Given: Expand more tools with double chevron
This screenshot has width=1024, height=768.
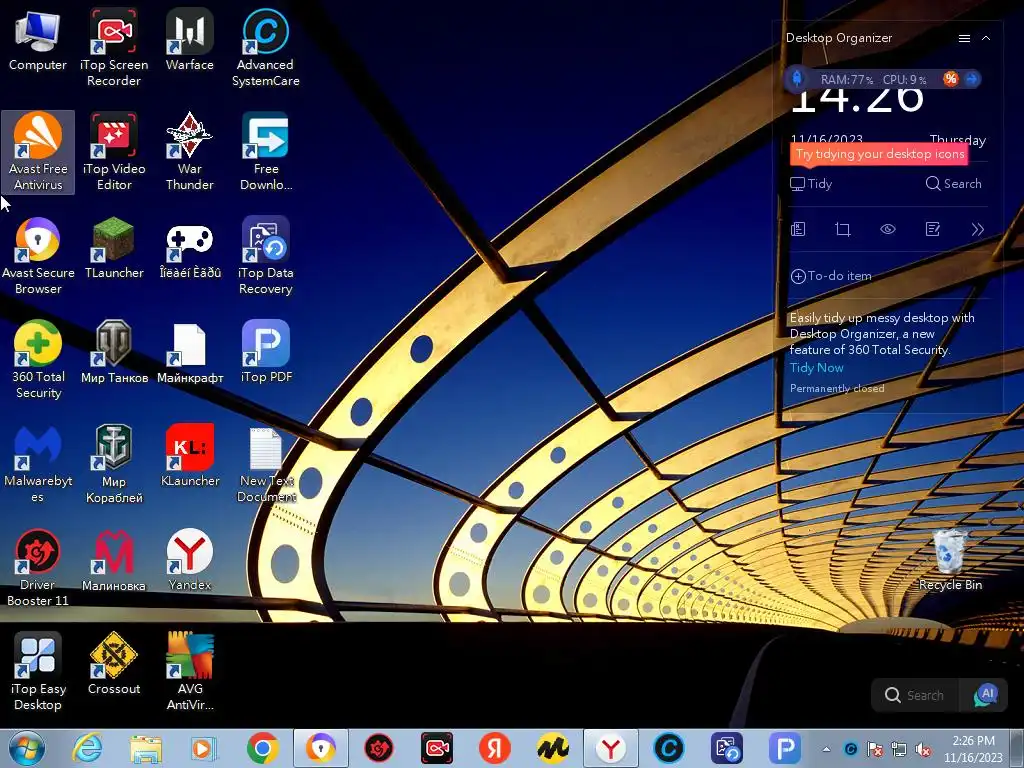Looking at the screenshot, I should [x=977, y=229].
